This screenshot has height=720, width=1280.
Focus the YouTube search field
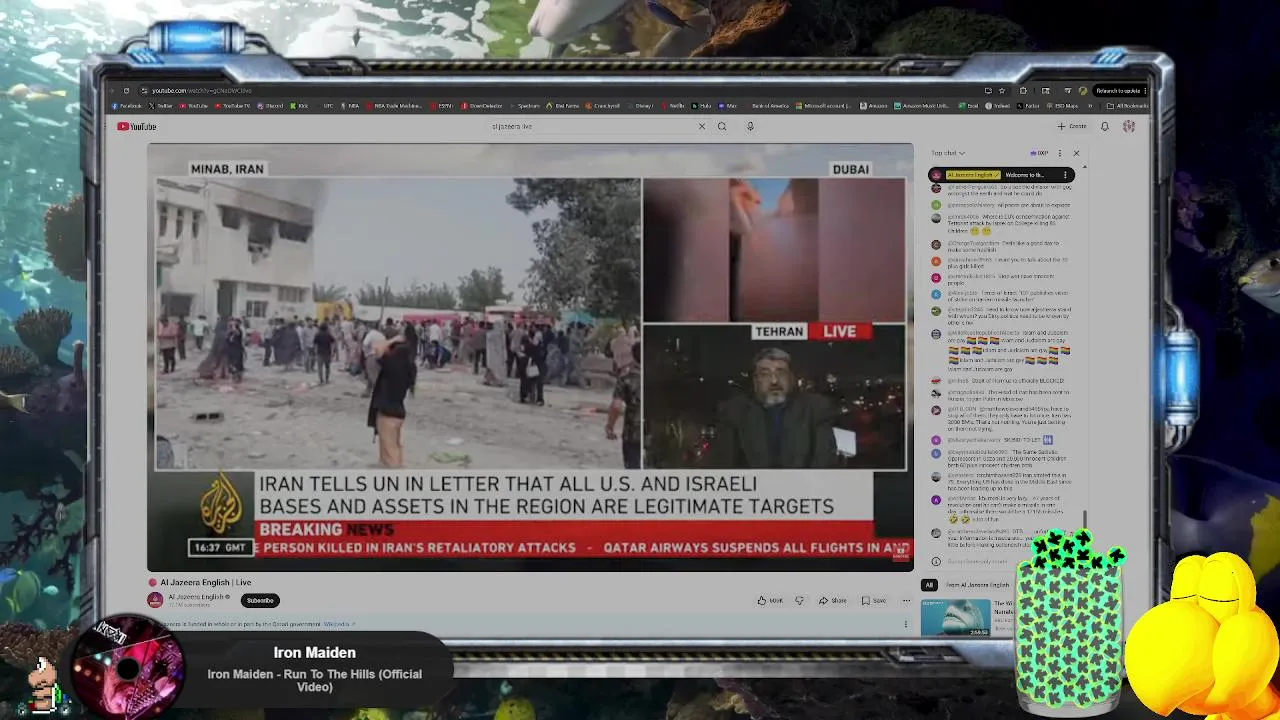(590, 126)
